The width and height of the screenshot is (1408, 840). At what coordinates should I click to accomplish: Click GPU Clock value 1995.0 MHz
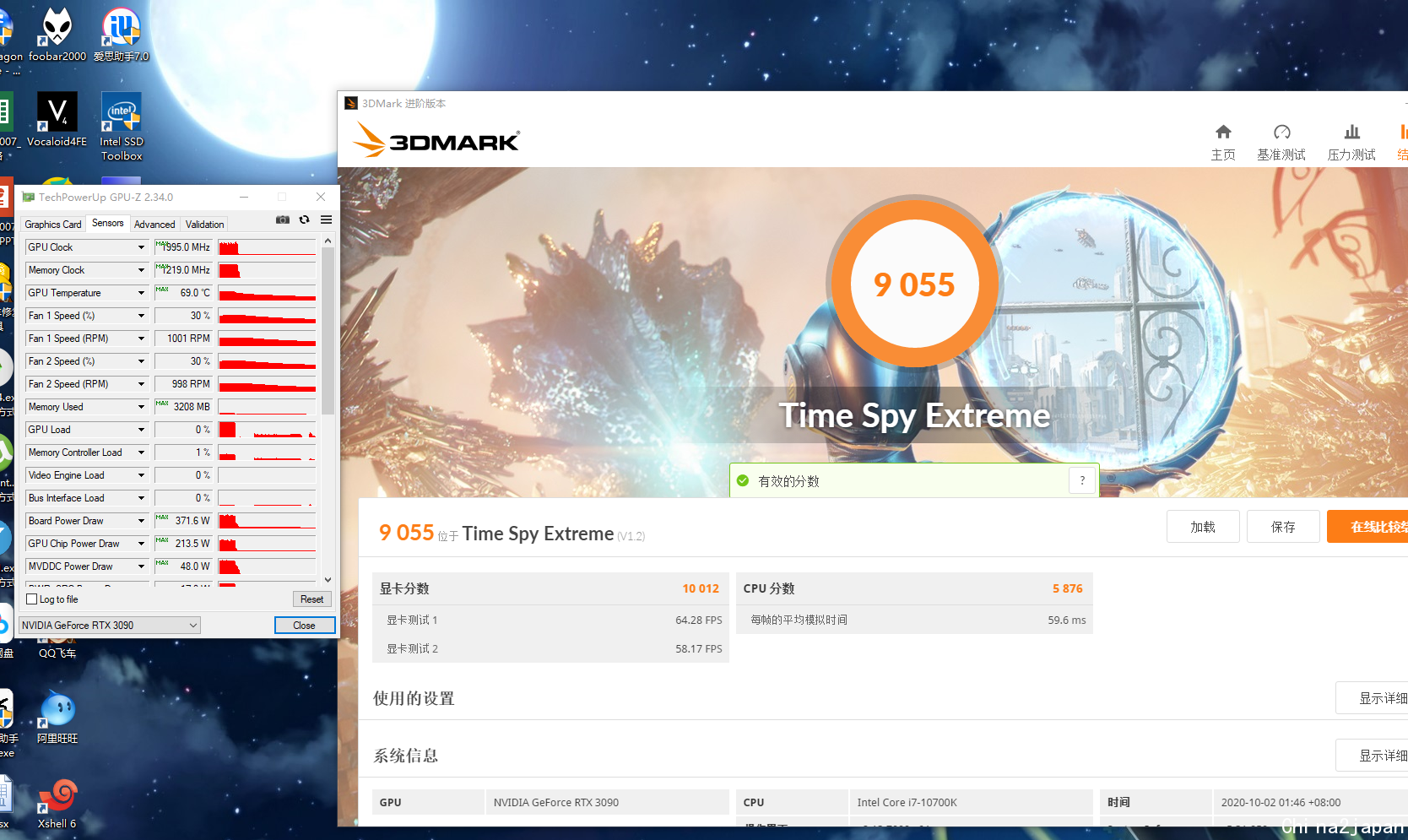tap(183, 247)
